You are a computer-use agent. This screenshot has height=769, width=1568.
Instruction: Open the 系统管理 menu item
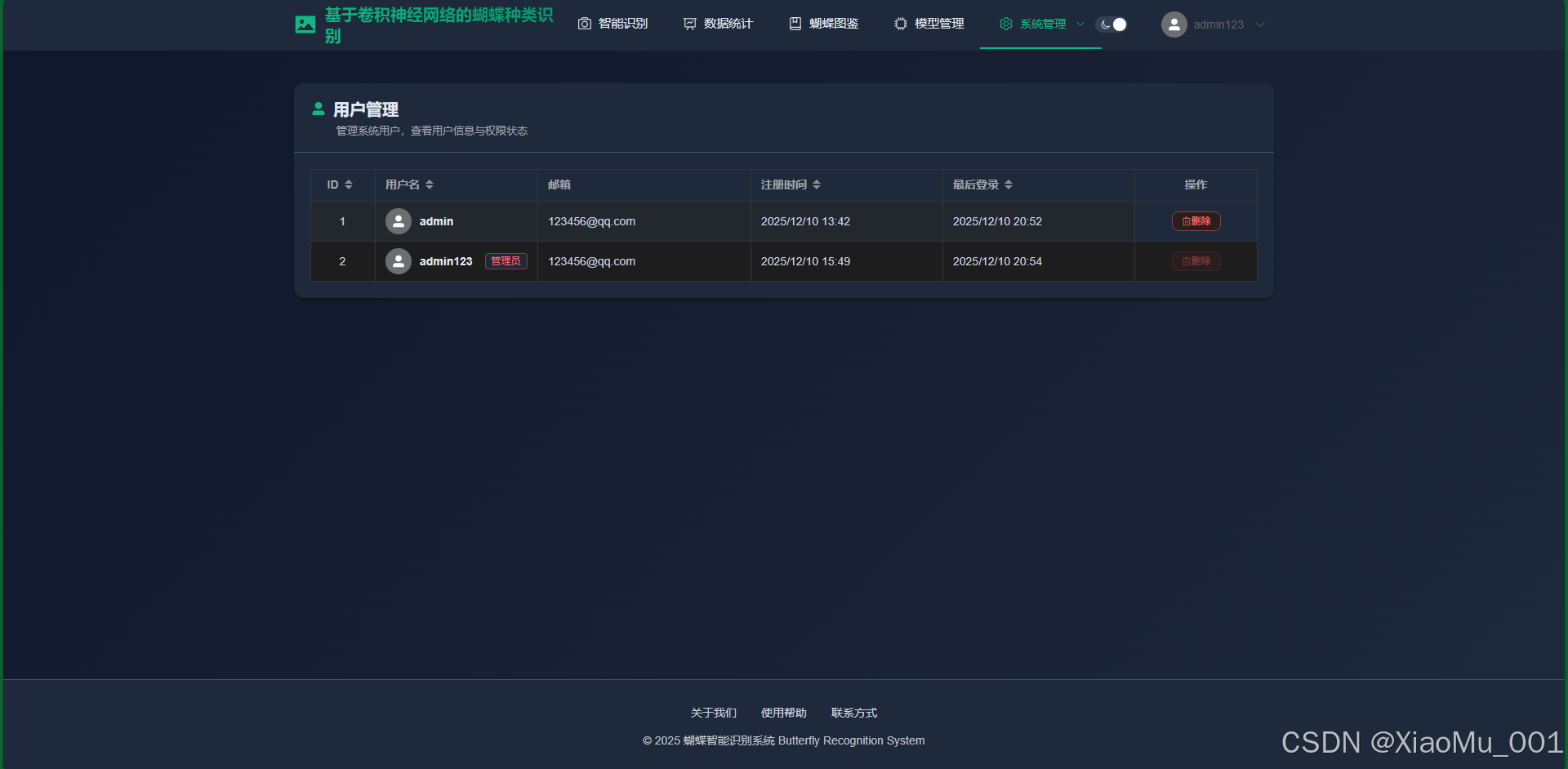click(x=1040, y=24)
